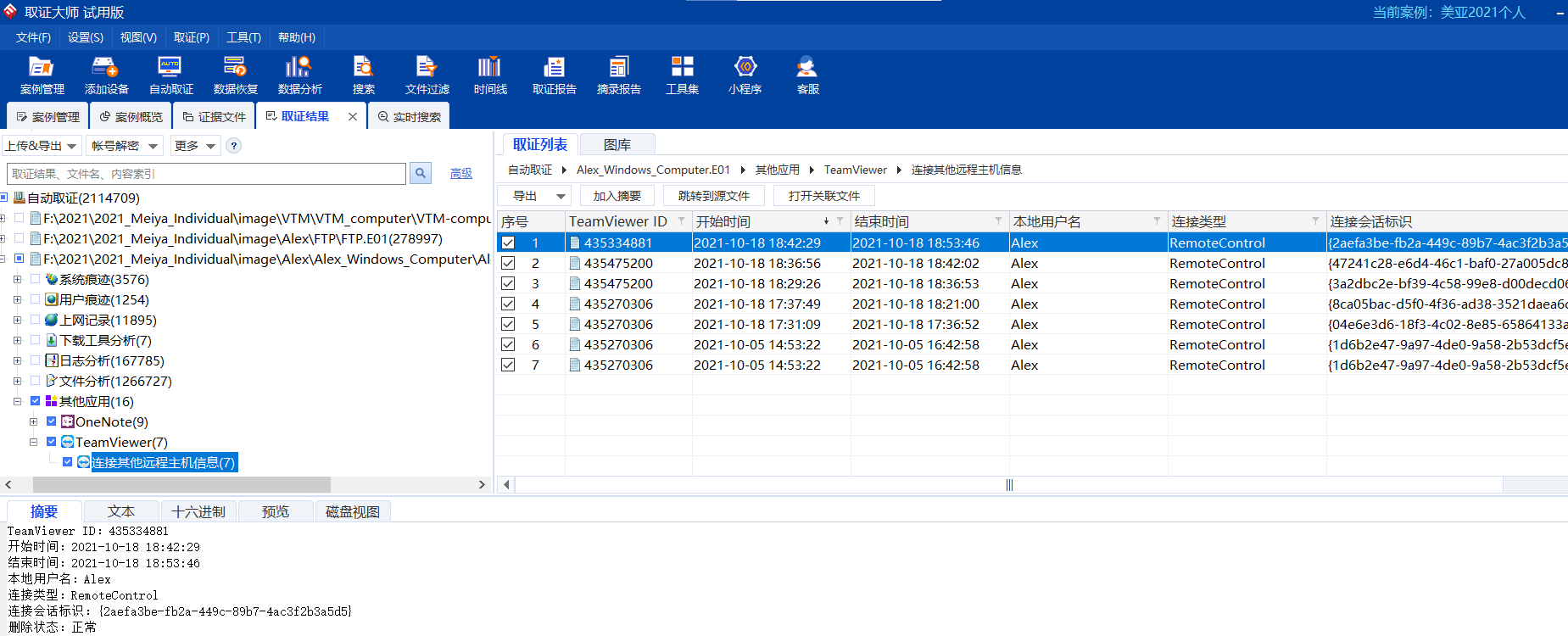Click the 添加设备 toolbar icon

point(106,75)
